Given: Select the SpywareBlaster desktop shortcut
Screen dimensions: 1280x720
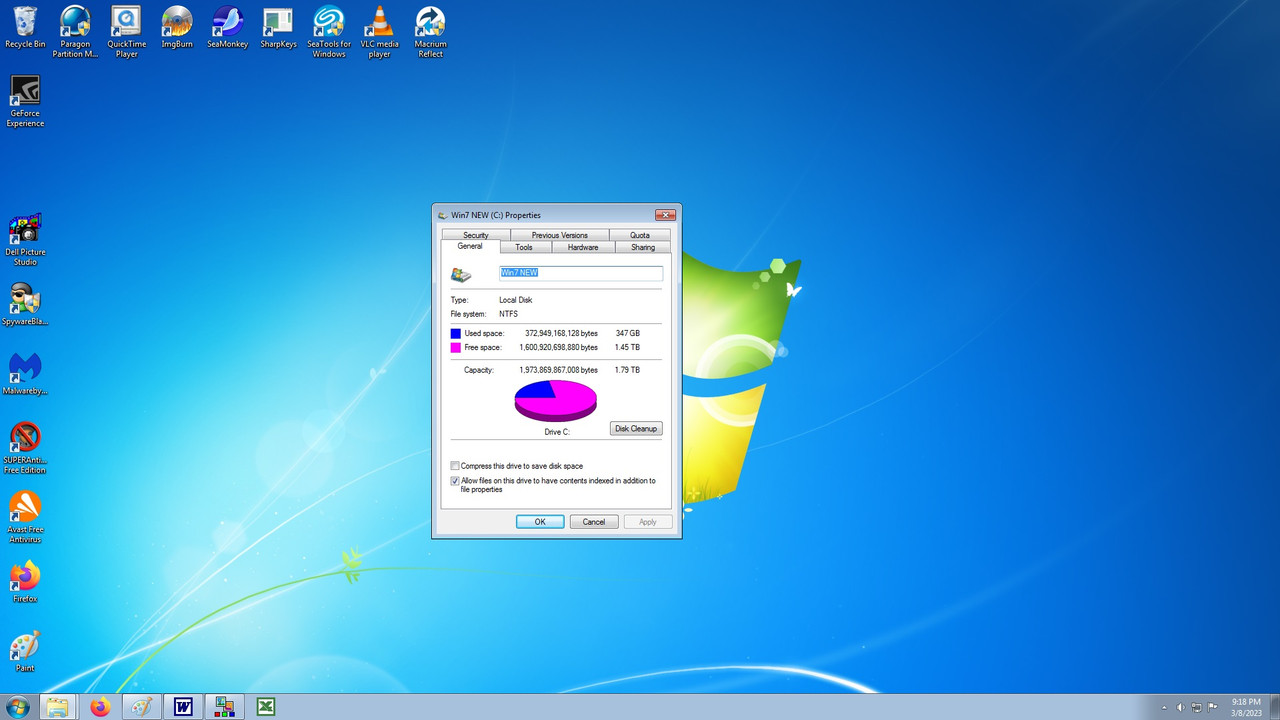Looking at the screenshot, I should 25,304.
